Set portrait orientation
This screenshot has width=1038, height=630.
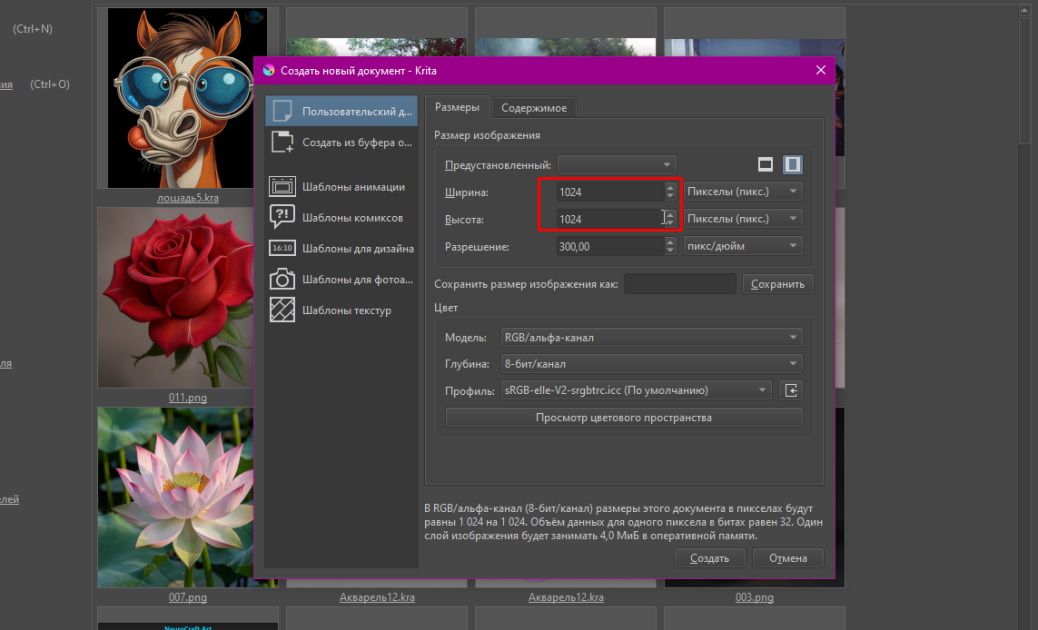point(792,164)
